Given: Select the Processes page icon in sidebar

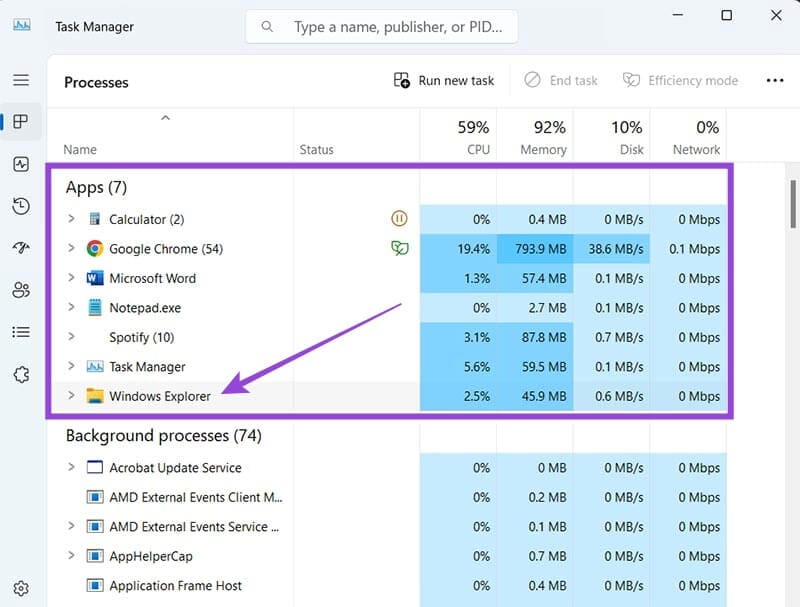Looking at the screenshot, I should pos(21,122).
